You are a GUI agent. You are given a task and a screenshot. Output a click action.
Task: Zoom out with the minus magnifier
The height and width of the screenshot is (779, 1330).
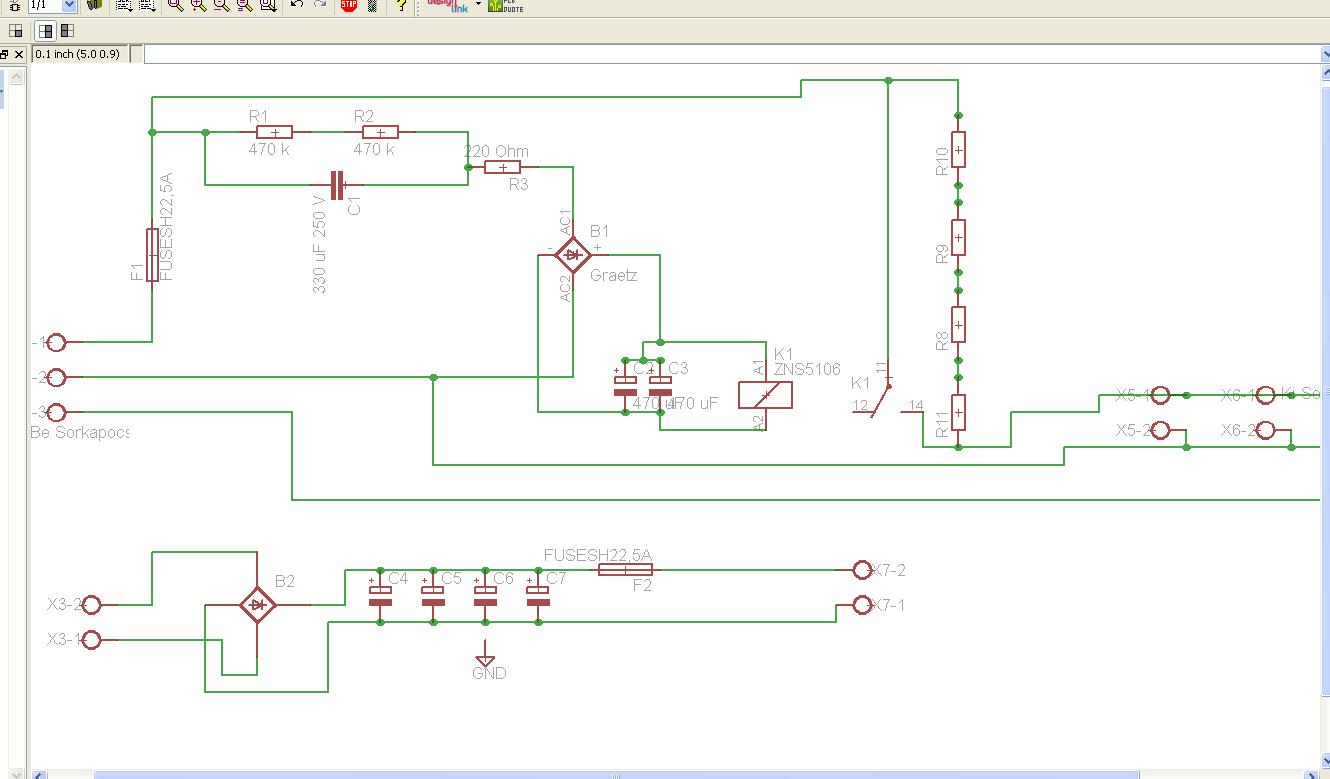(x=221, y=5)
